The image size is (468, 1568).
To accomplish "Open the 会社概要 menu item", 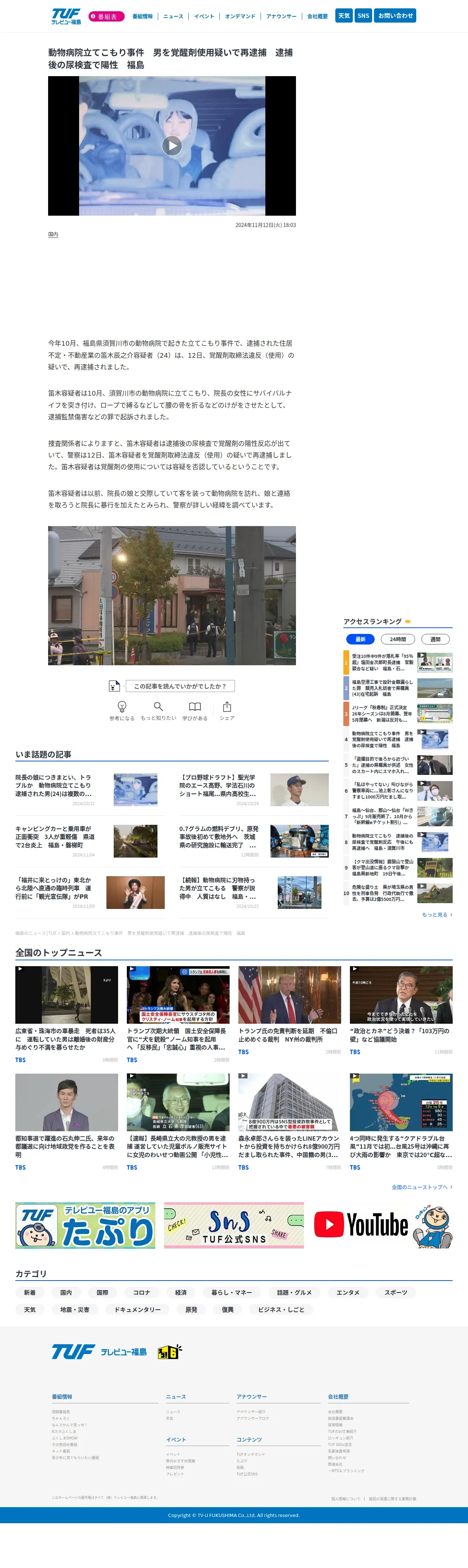I will (317, 16).
